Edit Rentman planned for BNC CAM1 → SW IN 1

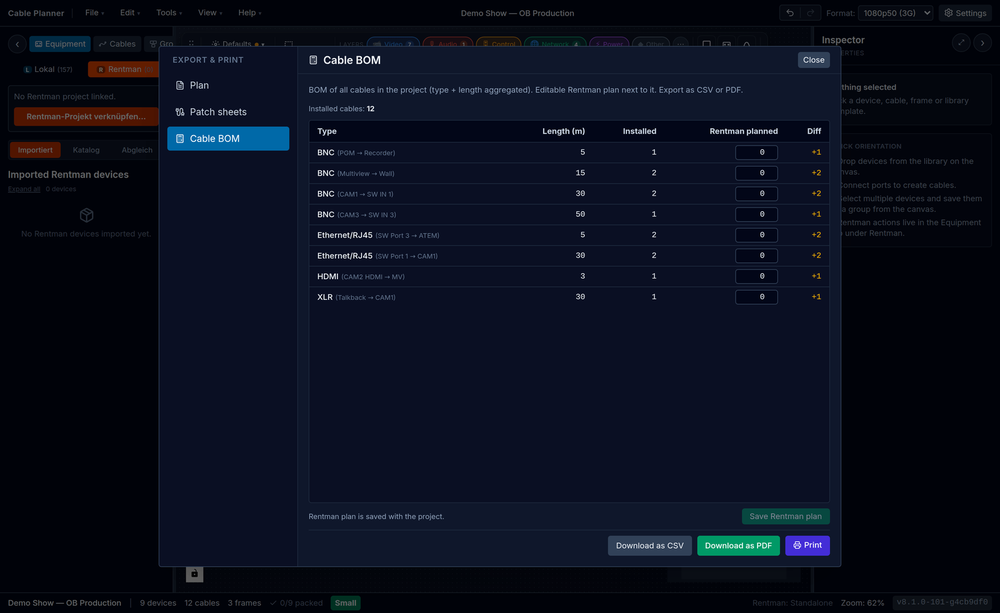[756, 194]
